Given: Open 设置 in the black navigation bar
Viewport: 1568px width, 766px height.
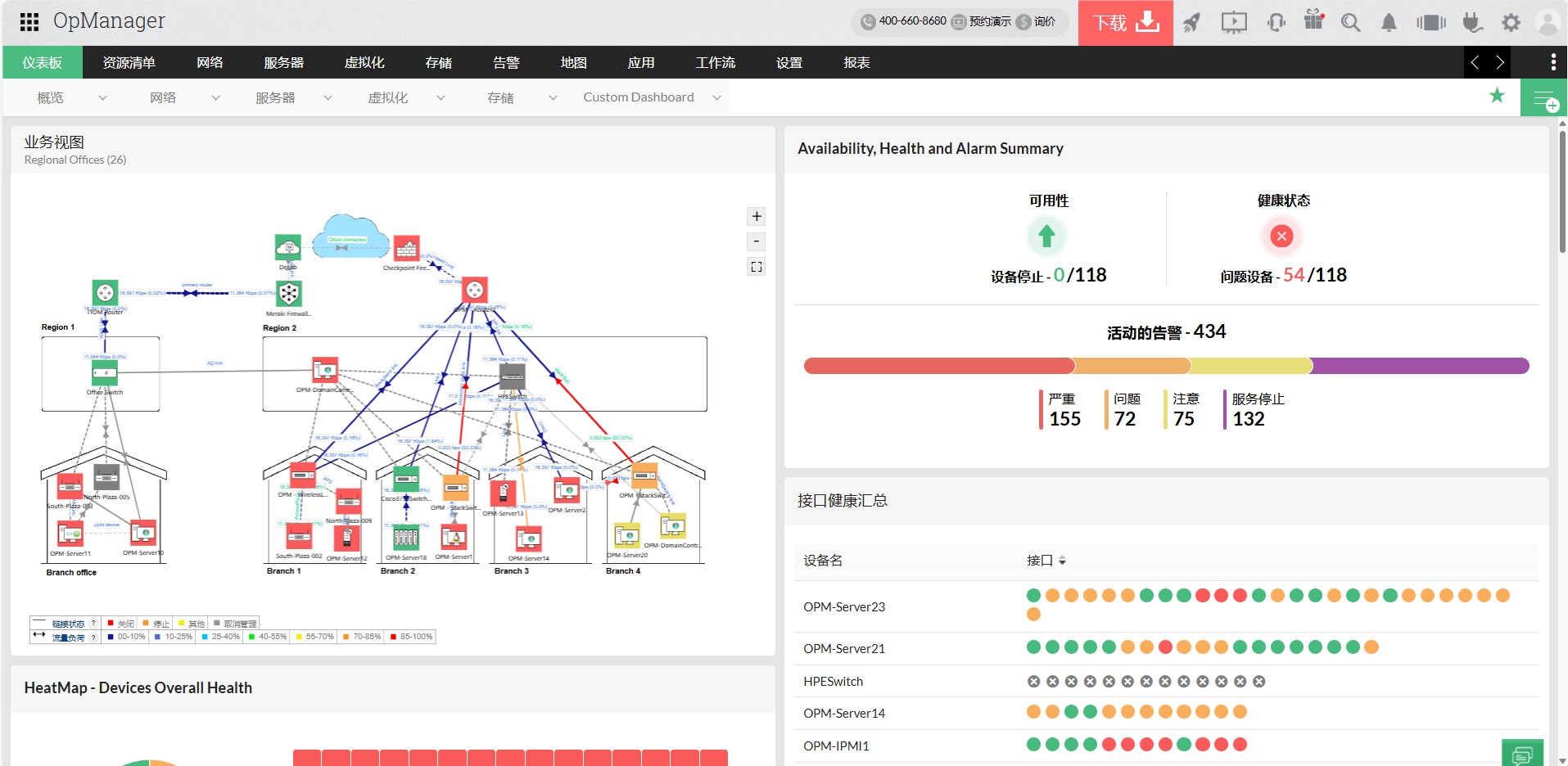Looking at the screenshot, I should pos(789,62).
